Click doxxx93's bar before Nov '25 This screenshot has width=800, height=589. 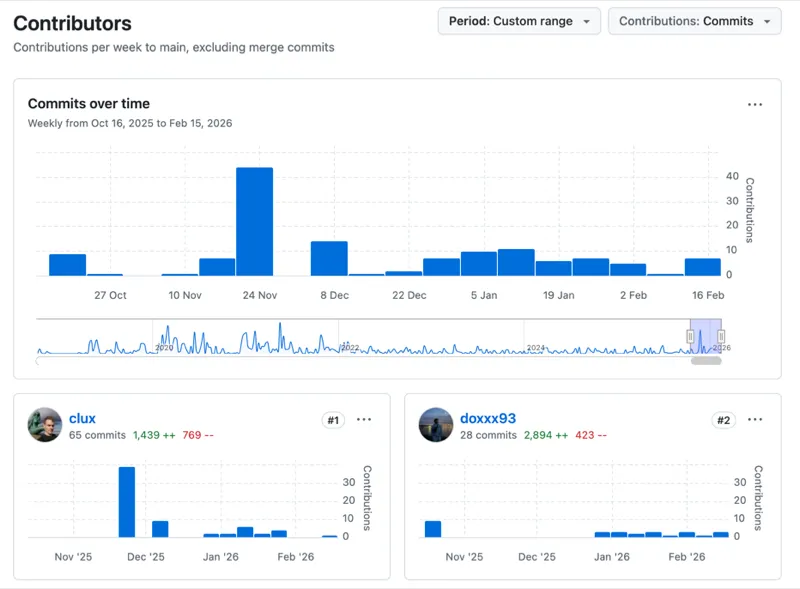pos(432,529)
